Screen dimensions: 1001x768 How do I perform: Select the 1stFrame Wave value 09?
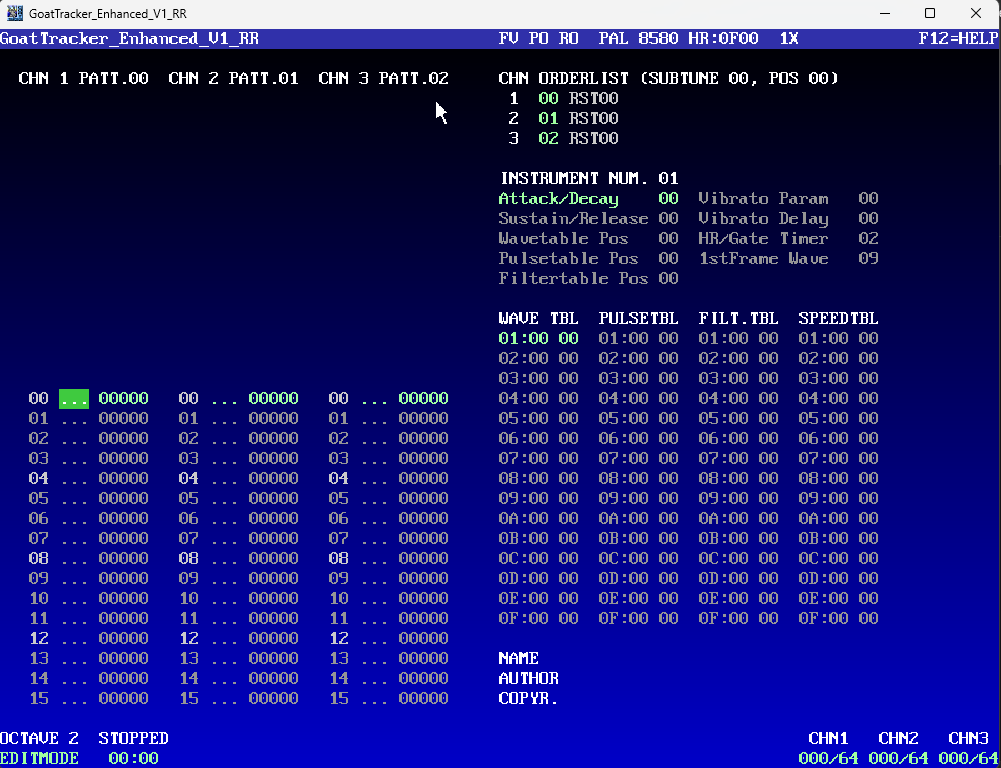pos(868,259)
